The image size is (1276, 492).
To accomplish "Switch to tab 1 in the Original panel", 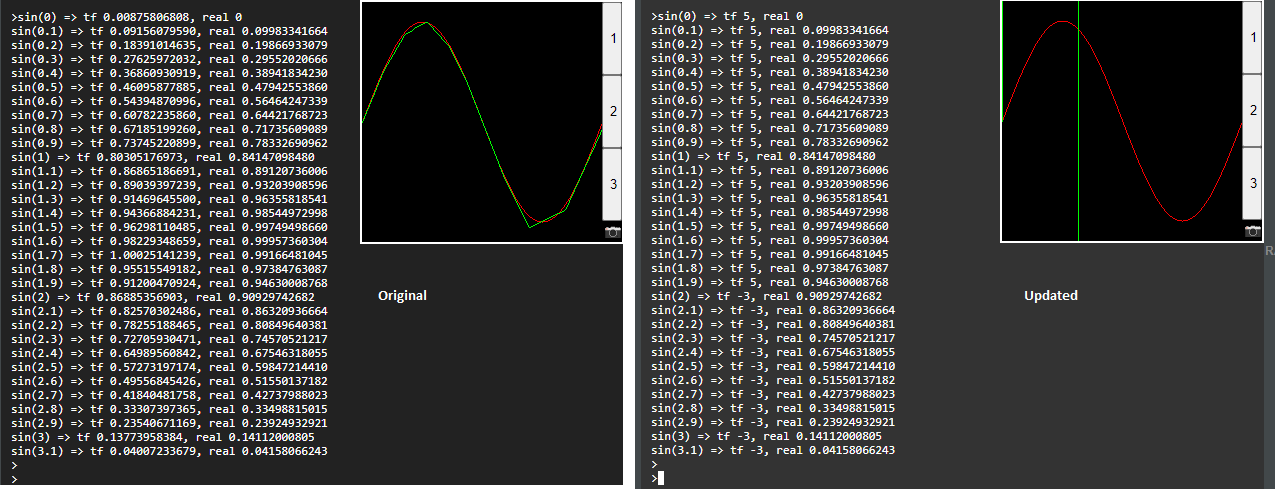I will pyautogui.click(x=613, y=37).
